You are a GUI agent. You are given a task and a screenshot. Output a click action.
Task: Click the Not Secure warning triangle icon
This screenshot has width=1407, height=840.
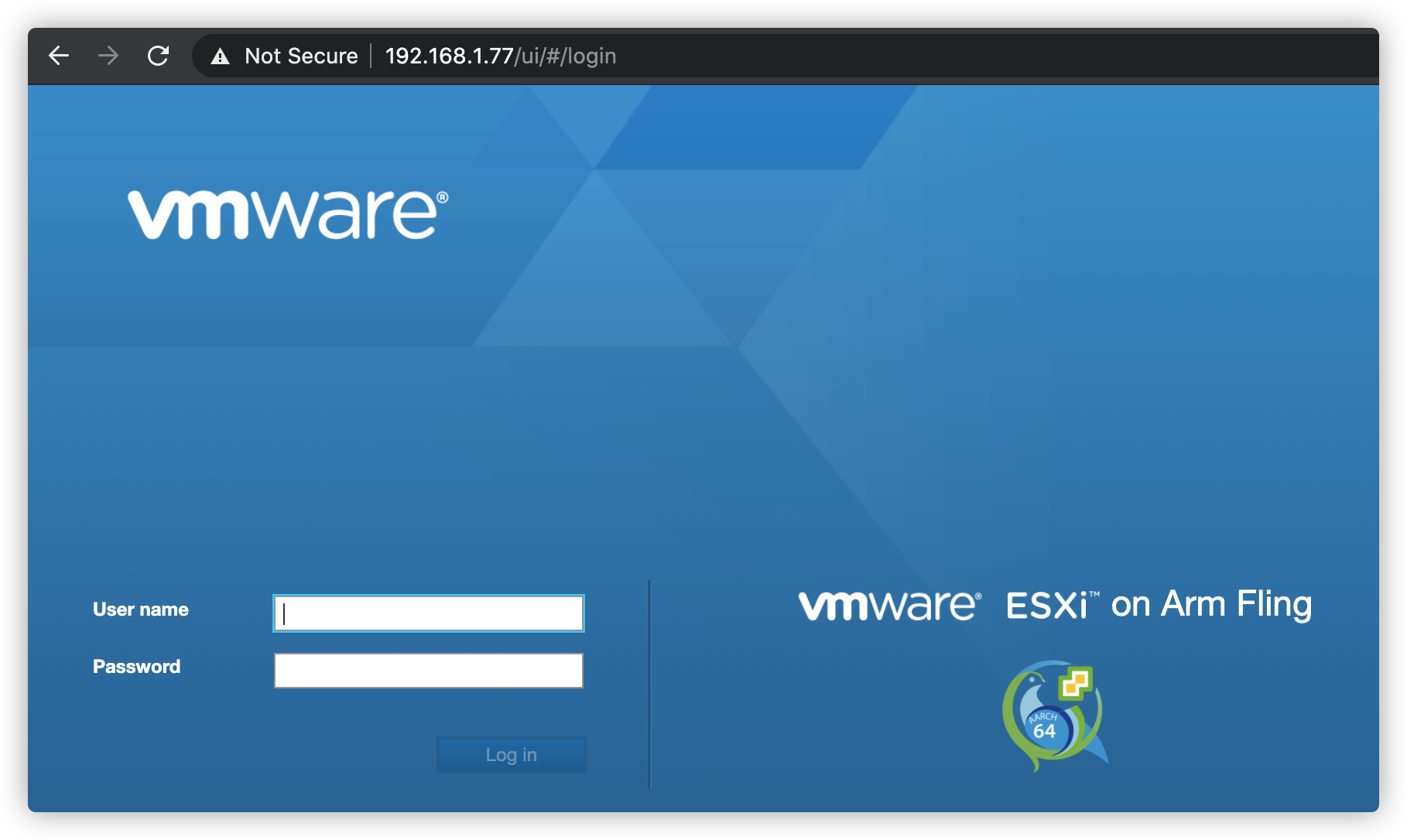220,55
